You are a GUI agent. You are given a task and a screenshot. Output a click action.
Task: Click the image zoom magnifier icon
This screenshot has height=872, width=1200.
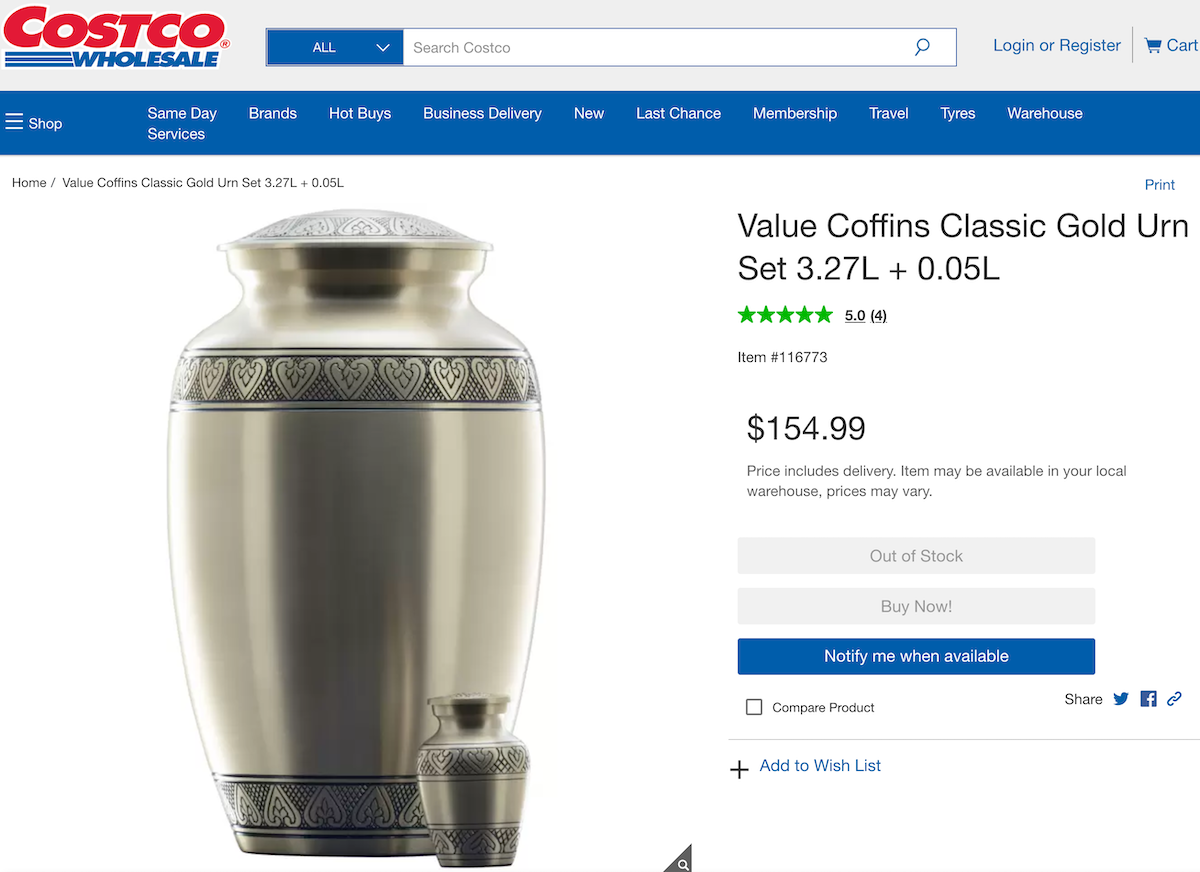[682, 863]
